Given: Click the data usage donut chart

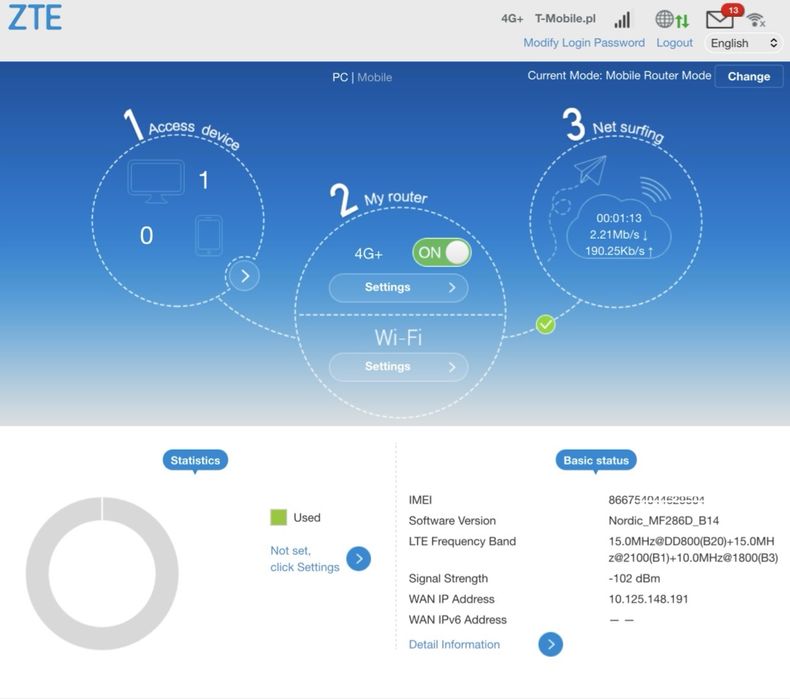Looking at the screenshot, I should (x=102, y=573).
